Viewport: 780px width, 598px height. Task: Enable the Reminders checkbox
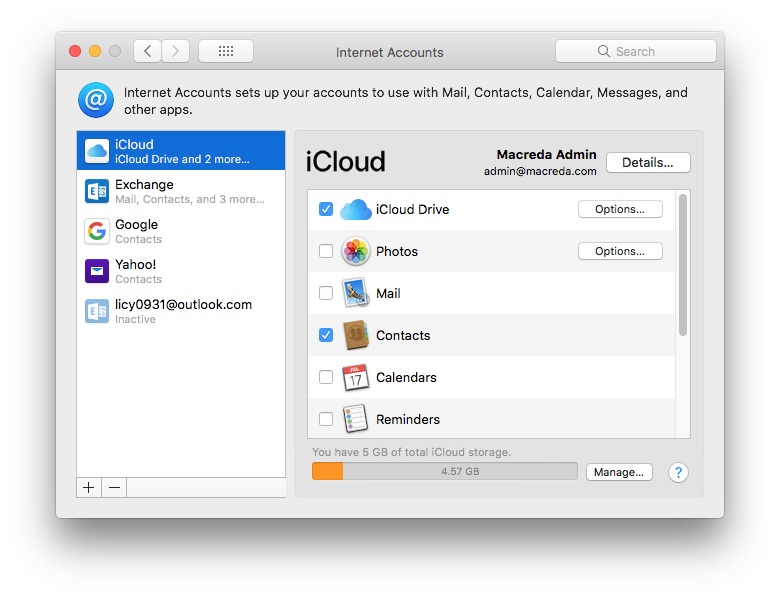(326, 419)
